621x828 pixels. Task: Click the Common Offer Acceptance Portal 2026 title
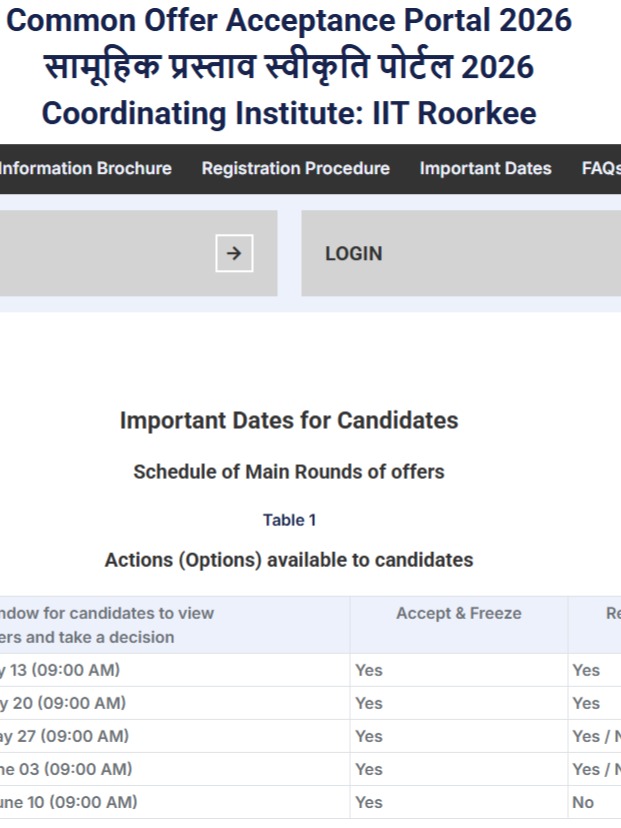tap(289, 20)
